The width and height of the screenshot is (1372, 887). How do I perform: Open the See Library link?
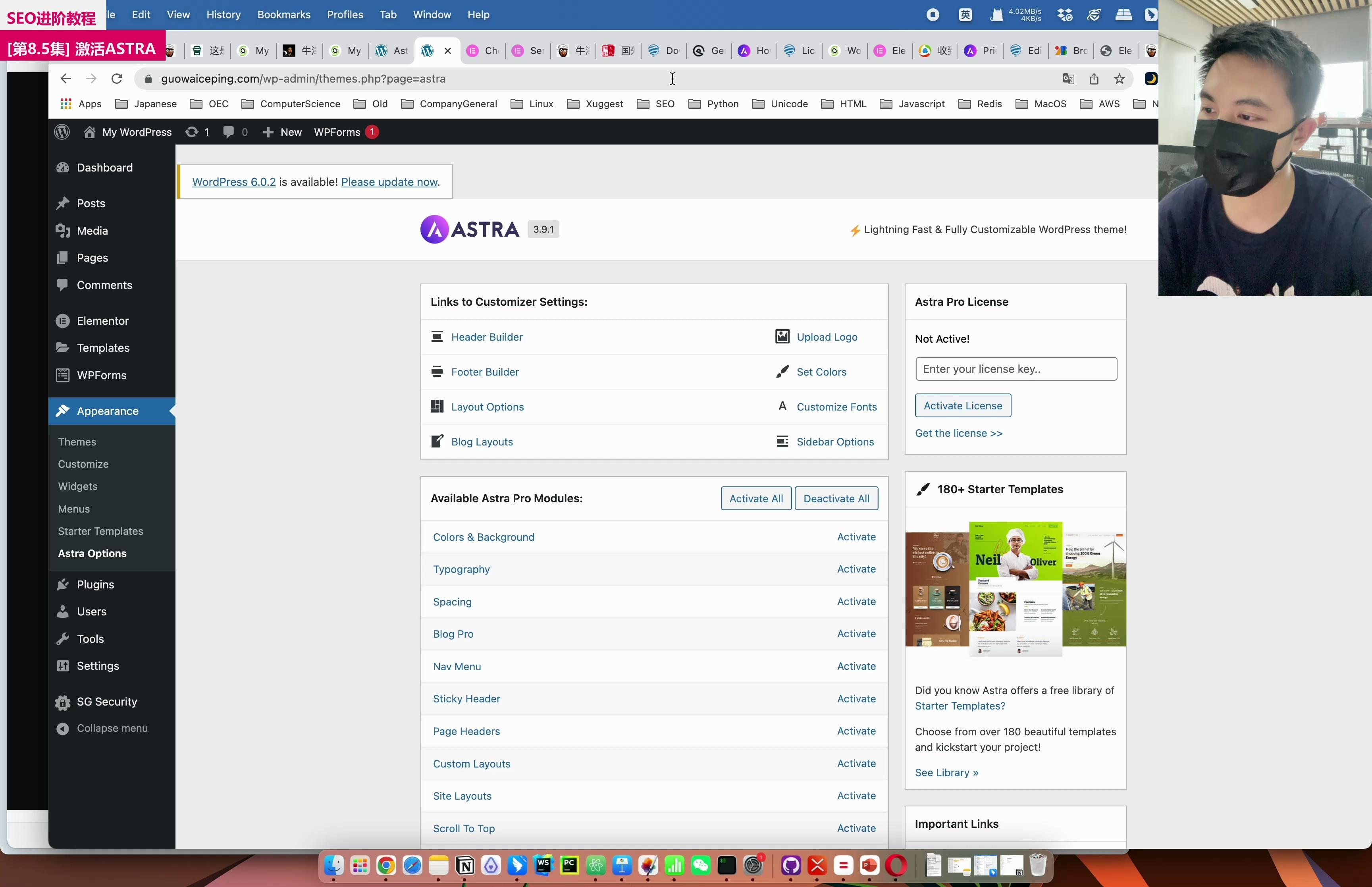(946, 772)
